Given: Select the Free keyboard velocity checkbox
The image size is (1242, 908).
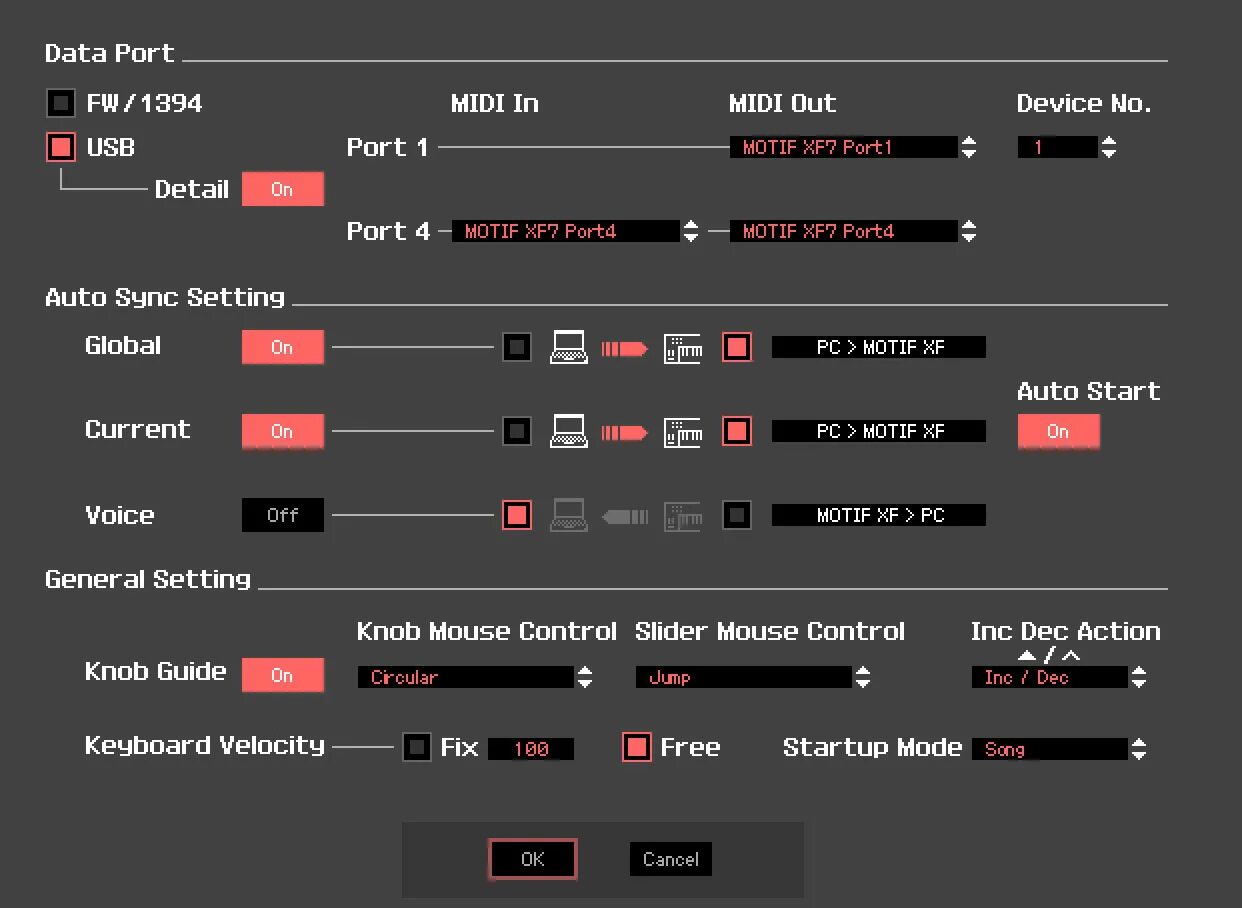Looking at the screenshot, I should pyautogui.click(x=637, y=747).
